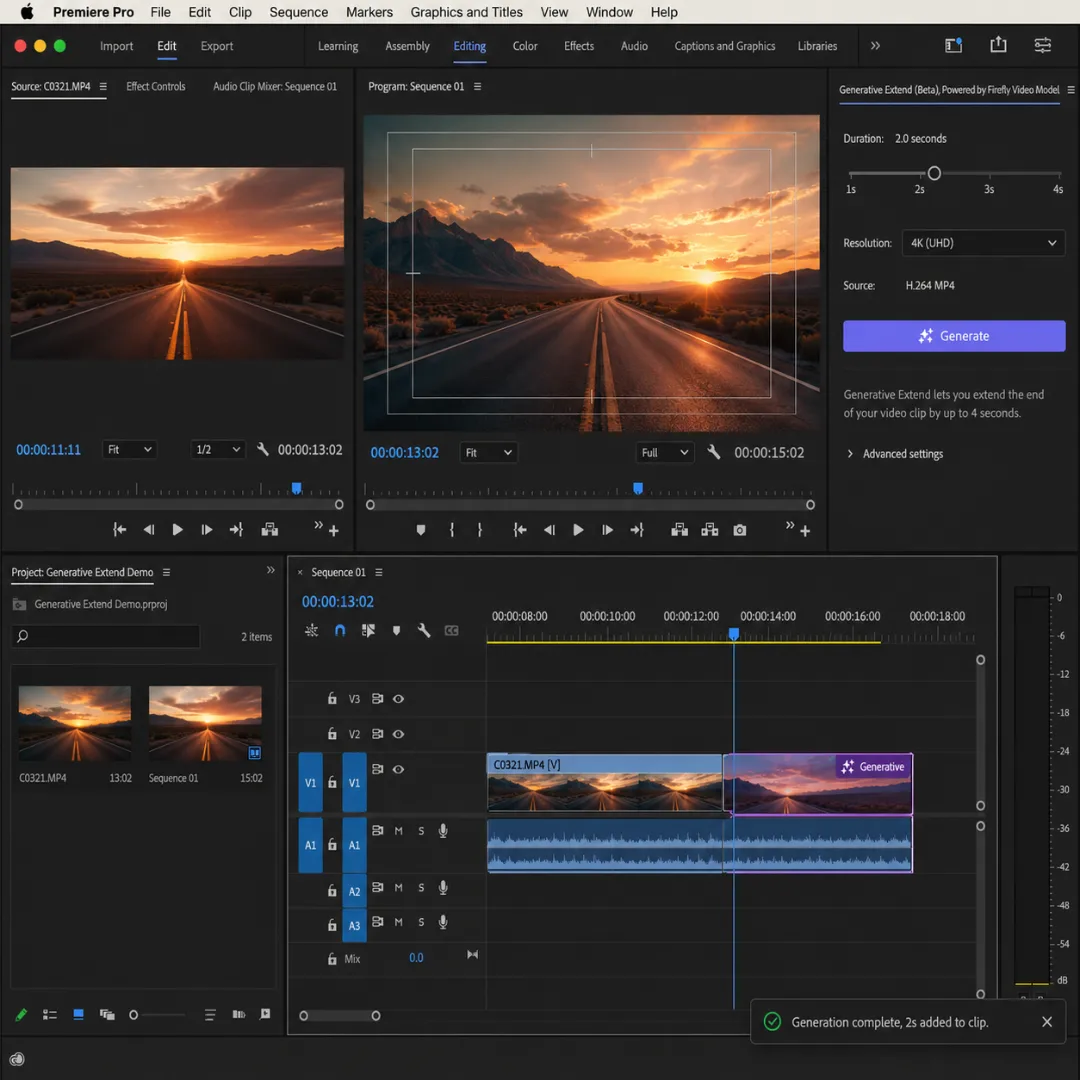Go to the Export page

pyautogui.click(x=217, y=46)
